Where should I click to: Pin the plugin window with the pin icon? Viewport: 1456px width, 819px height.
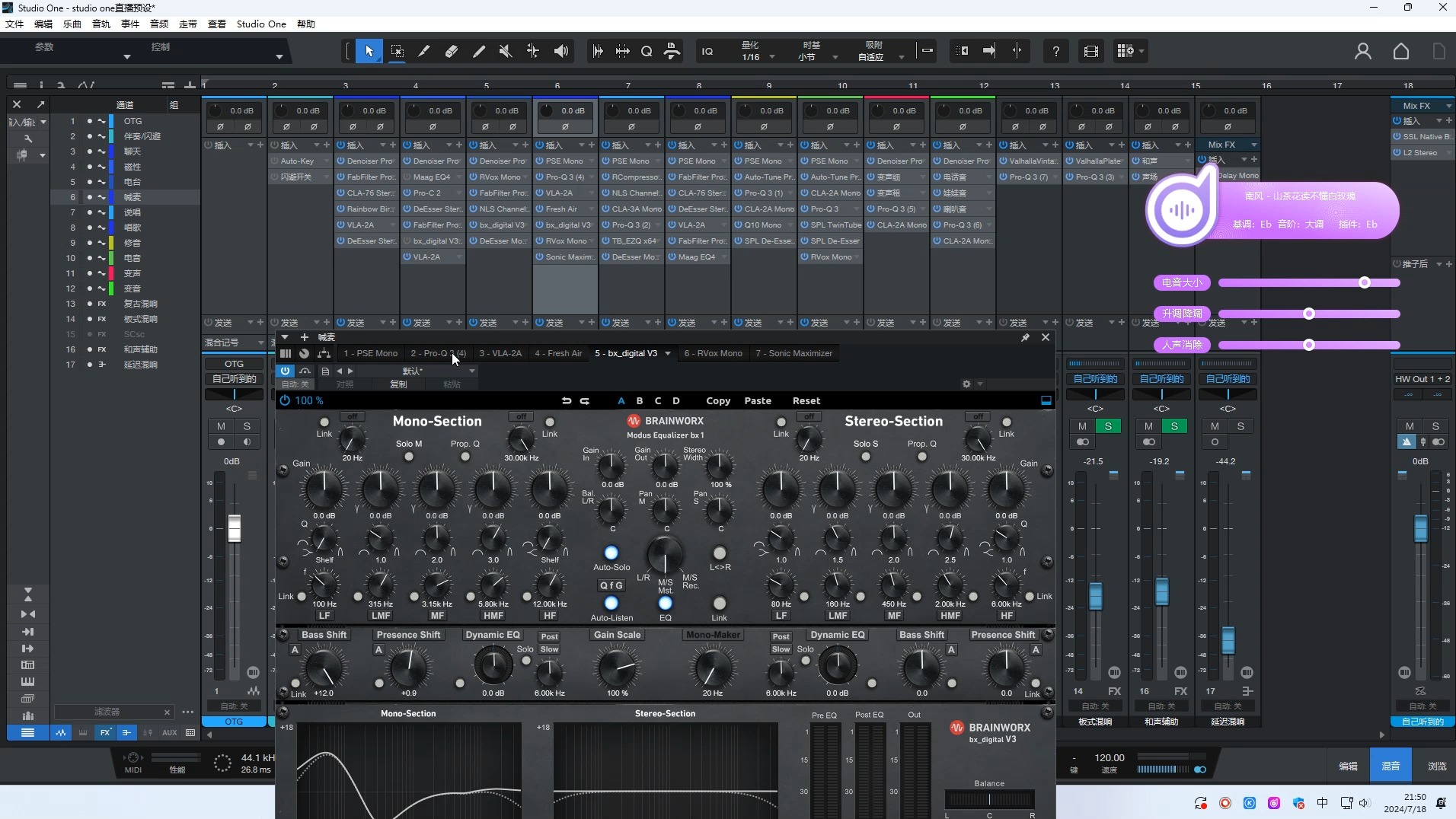(1025, 337)
